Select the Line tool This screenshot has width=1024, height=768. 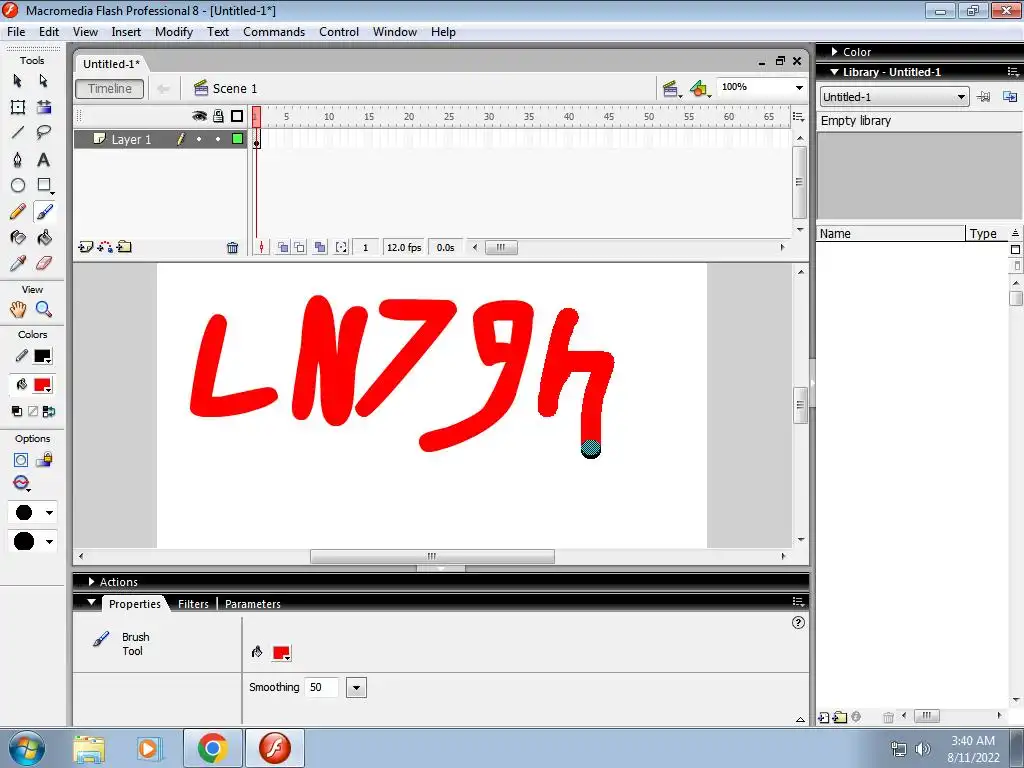click(18, 133)
